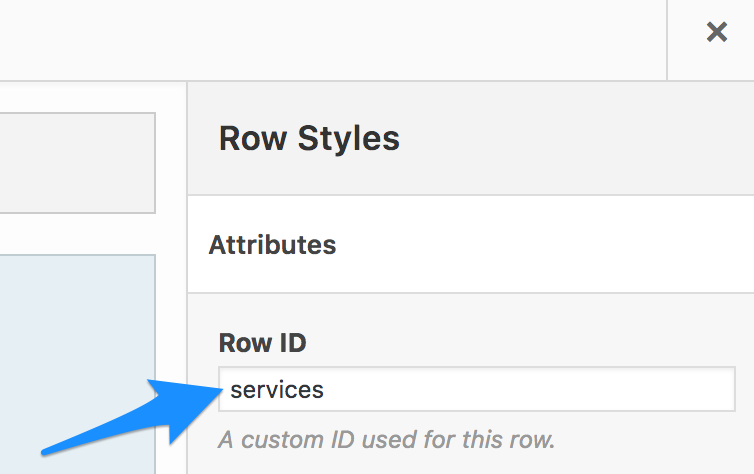Click the white gutter between row boxes
This screenshot has width=754, height=474.
(77, 234)
